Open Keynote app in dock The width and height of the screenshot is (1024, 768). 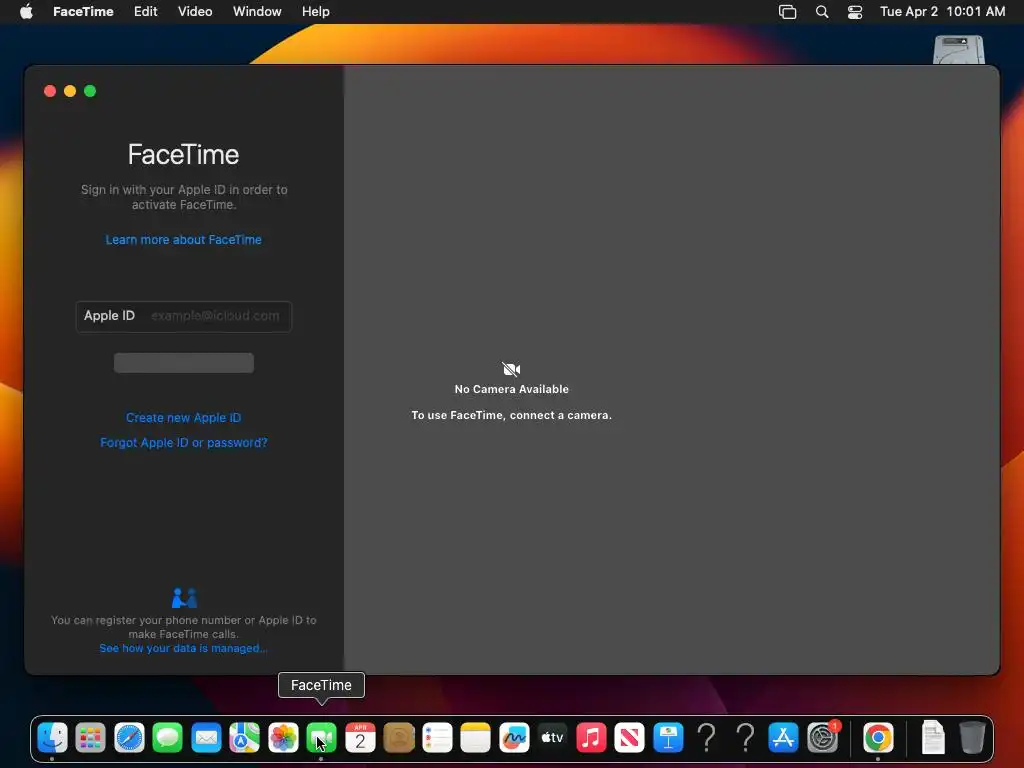point(668,738)
